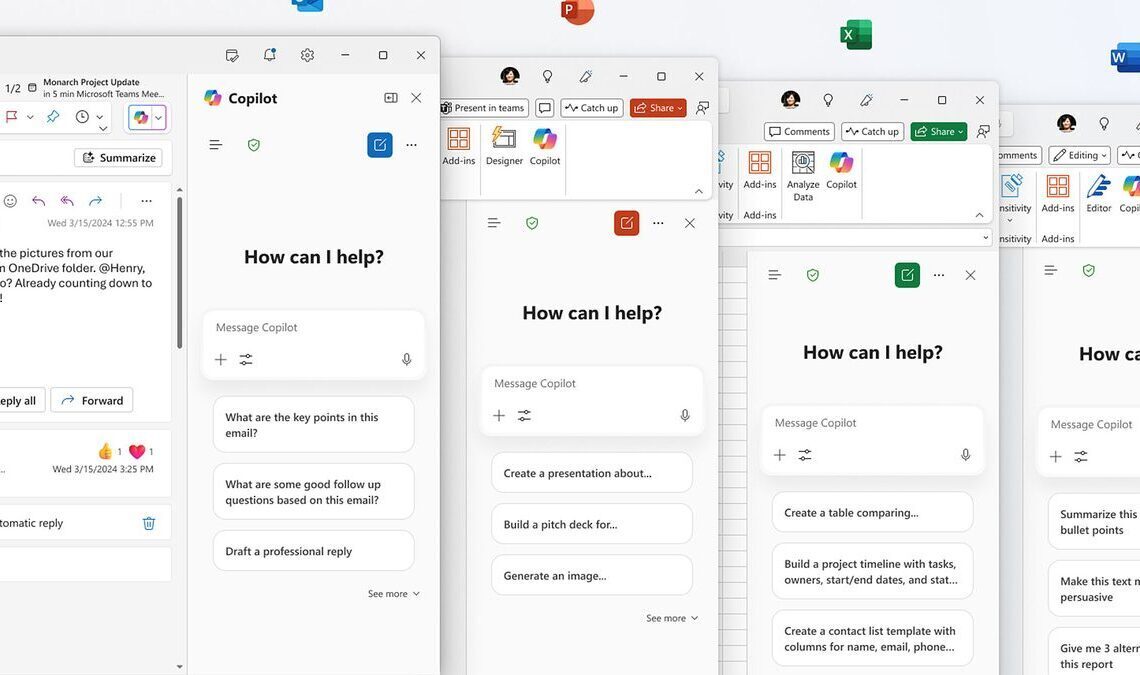Open tuning sliders icon in Outlook Copilot
The width and height of the screenshot is (1140, 675).
point(246,359)
